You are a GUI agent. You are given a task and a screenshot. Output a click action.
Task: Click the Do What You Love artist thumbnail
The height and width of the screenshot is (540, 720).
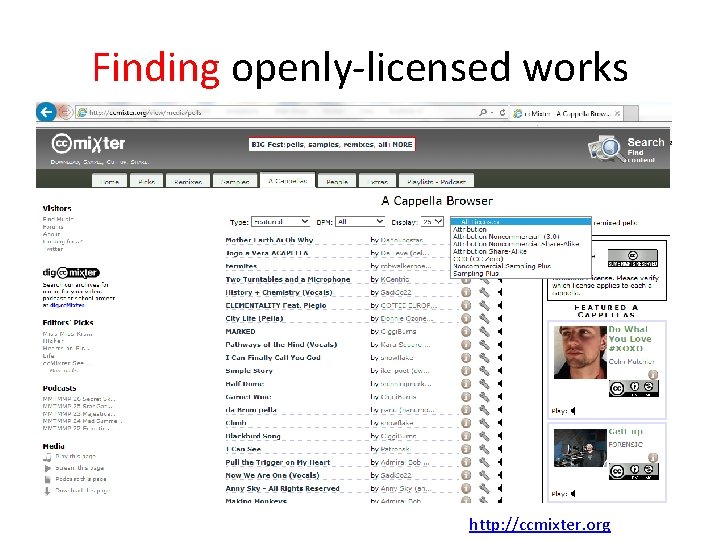[x=580, y=352]
